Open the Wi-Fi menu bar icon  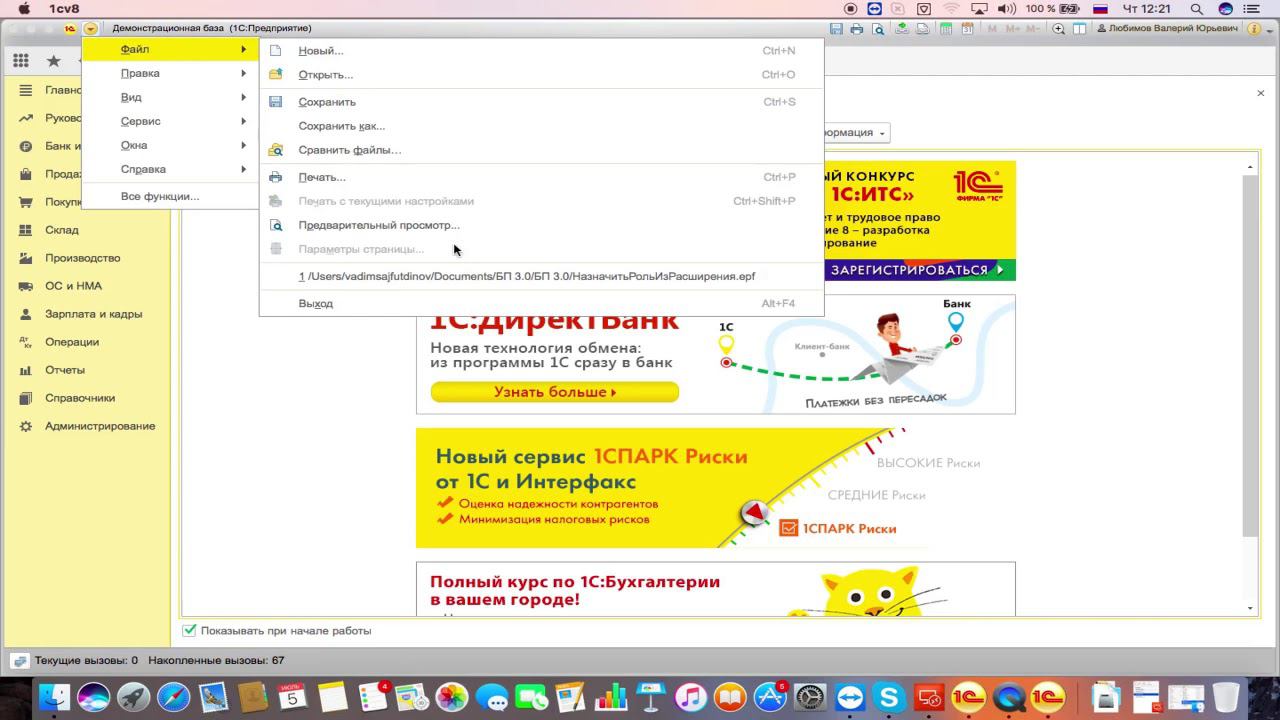(x=951, y=9)
